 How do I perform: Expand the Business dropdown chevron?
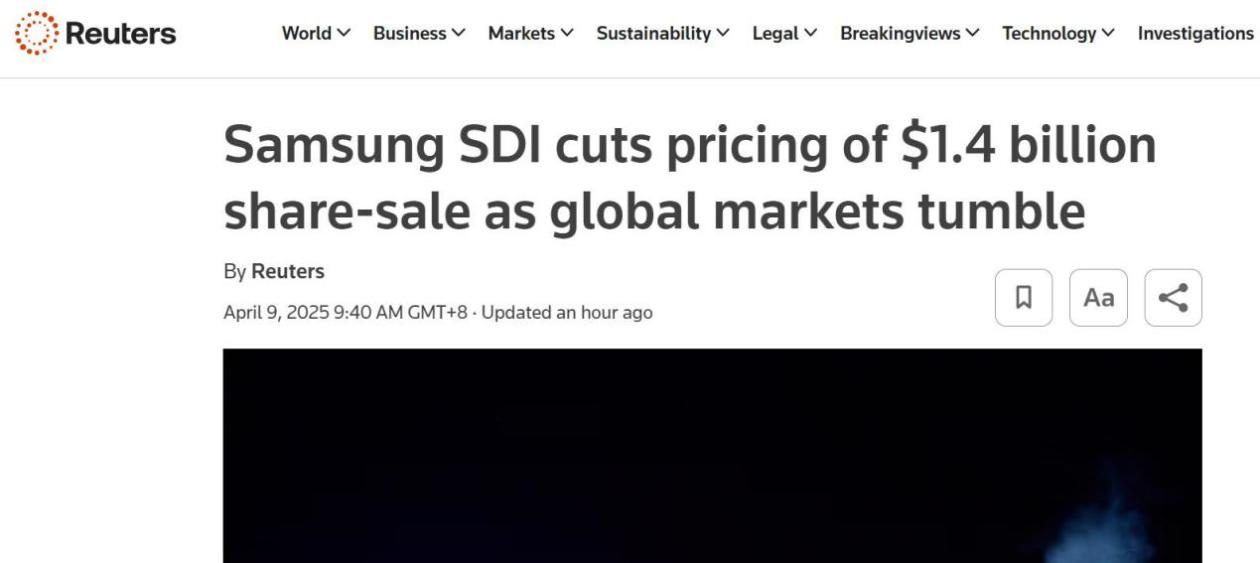click(459, 33)
